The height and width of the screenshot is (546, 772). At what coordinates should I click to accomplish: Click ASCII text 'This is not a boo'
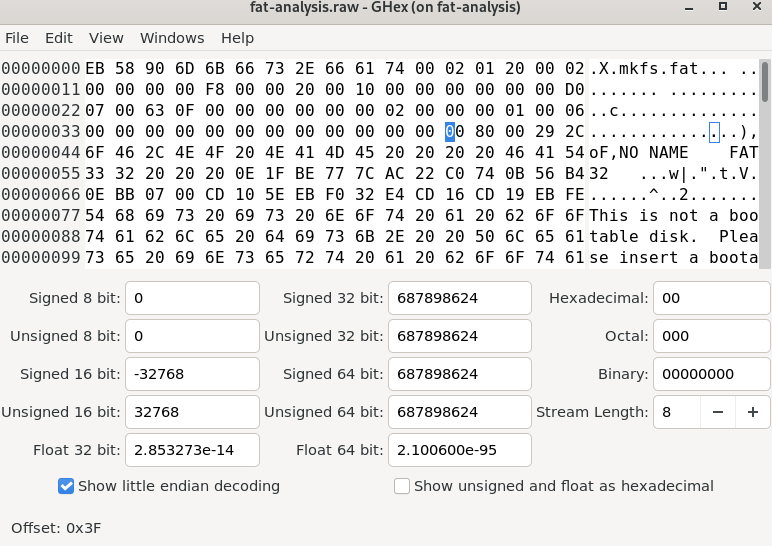tap(674, 216)
